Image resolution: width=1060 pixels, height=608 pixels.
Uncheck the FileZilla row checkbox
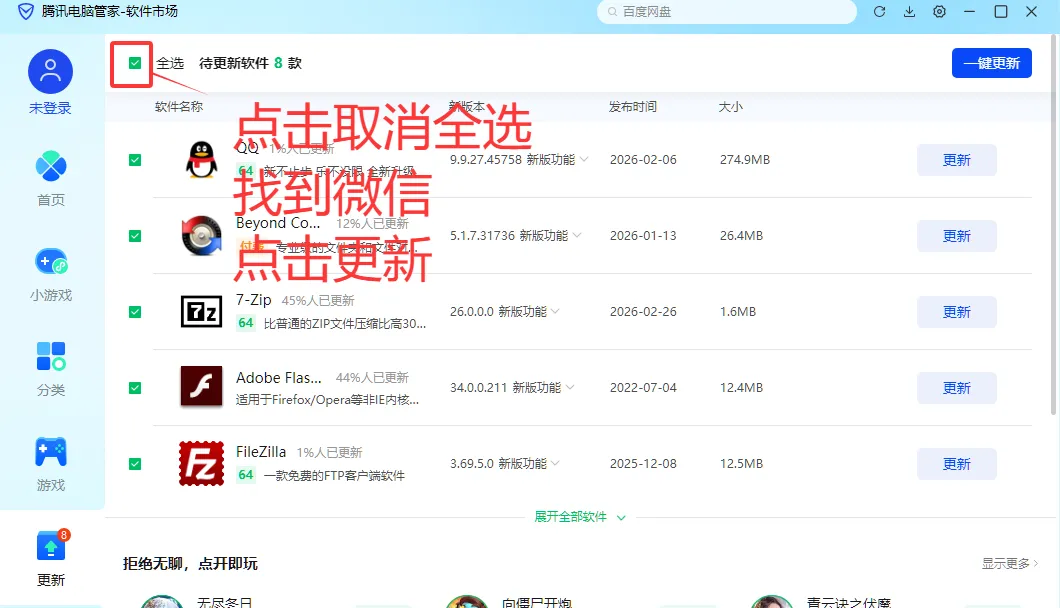pyautogui.click(x=135, y=463)
